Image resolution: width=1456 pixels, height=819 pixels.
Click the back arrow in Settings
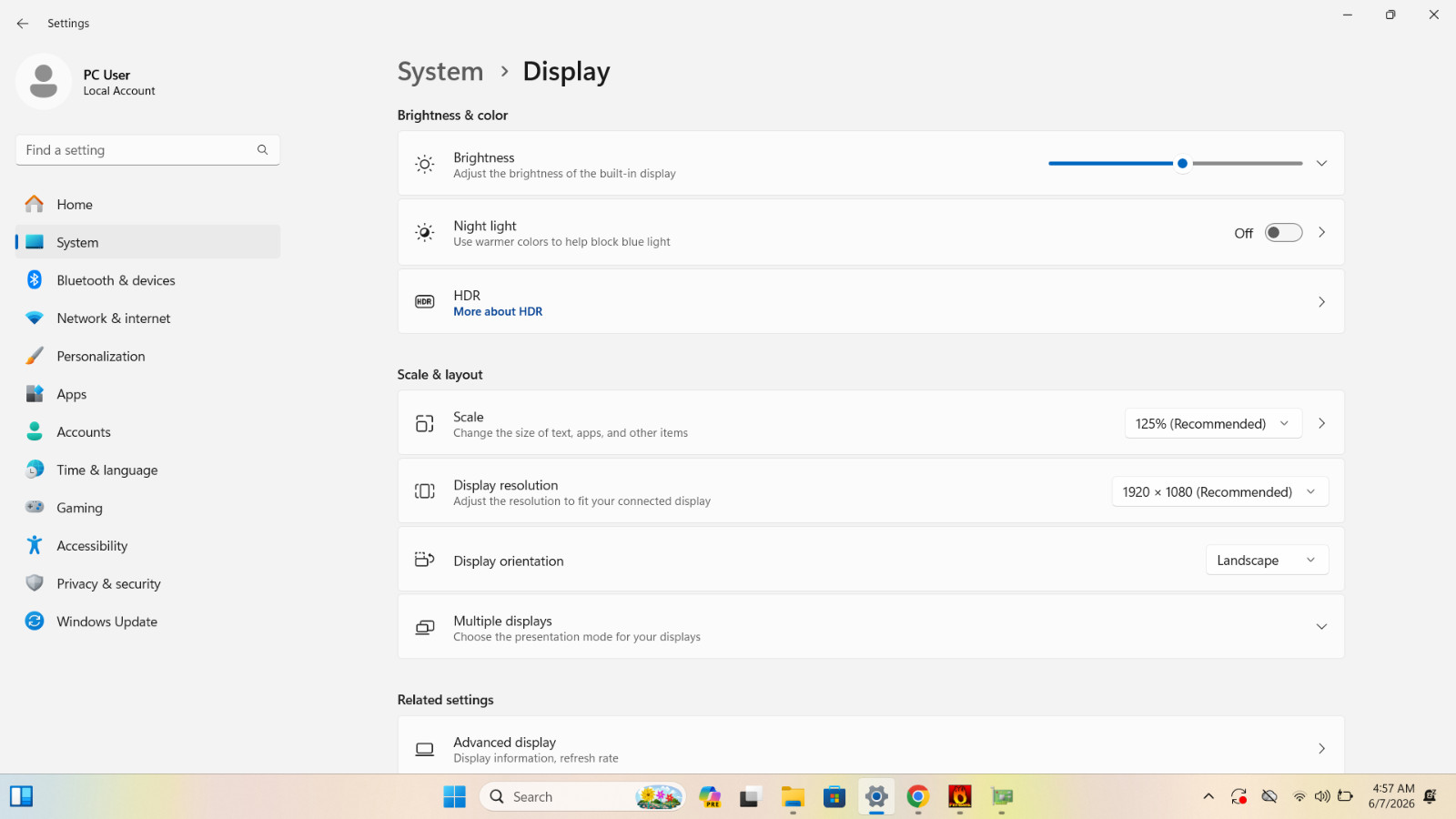pyautogui.click(x=23, y=24)
